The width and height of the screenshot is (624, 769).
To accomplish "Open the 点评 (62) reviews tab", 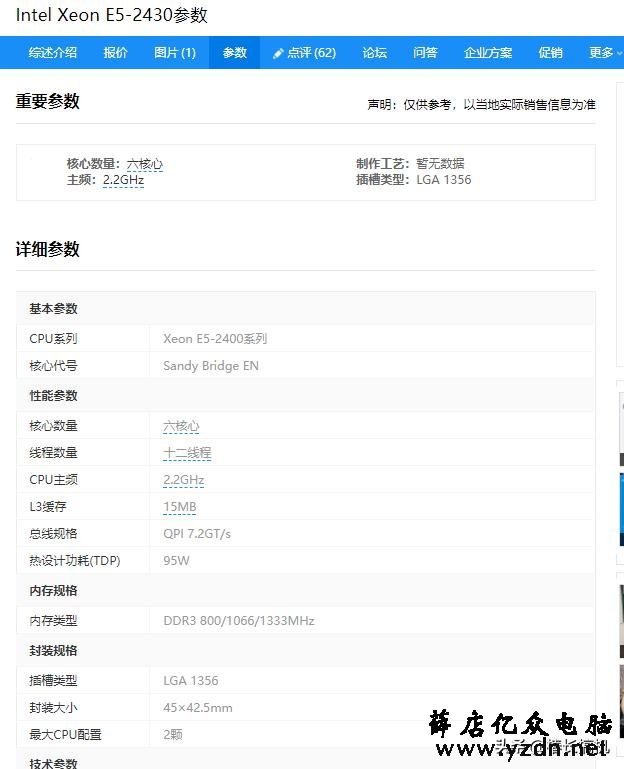I will click(305, 52).
